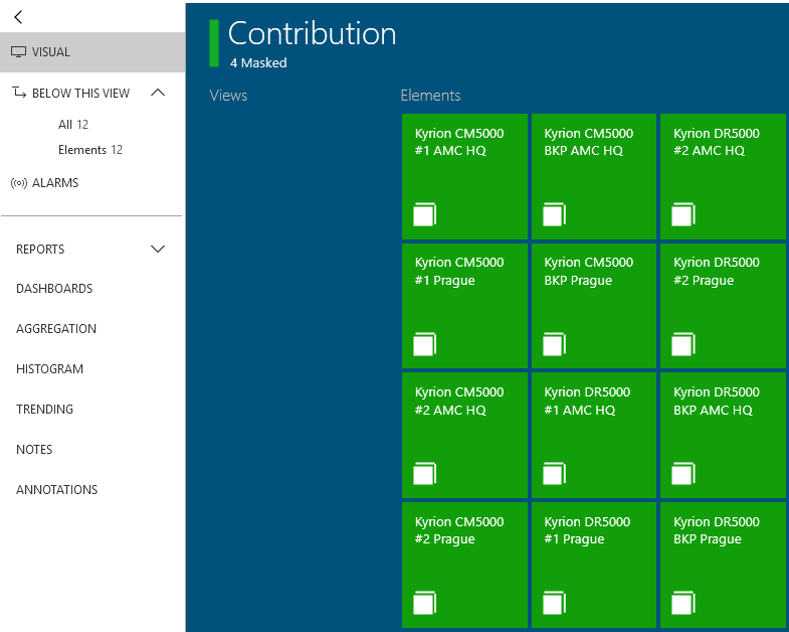The width and height of the screenshot is (789, 632).
Task: Click element icon on Kyrion DR5000 #1 Prague
Action: point(554,603)
